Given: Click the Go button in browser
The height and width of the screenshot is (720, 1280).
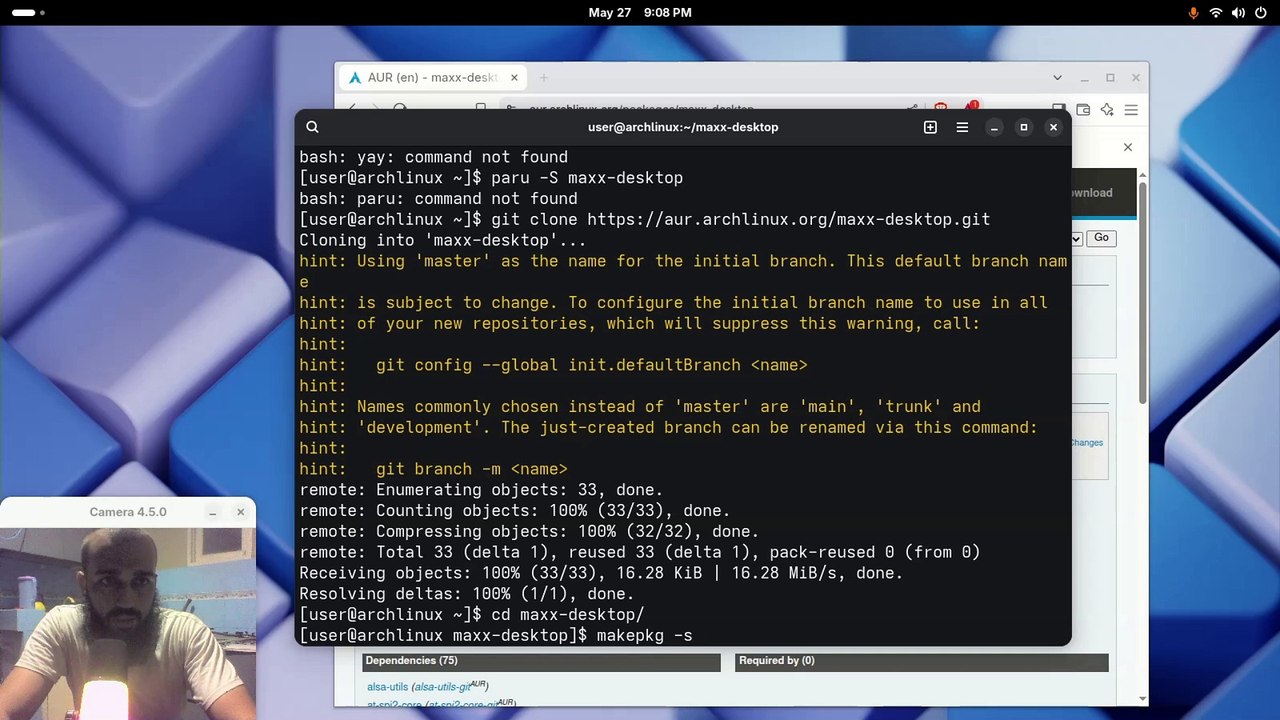Looking at the screenshot, I should tap(1101, 237).
